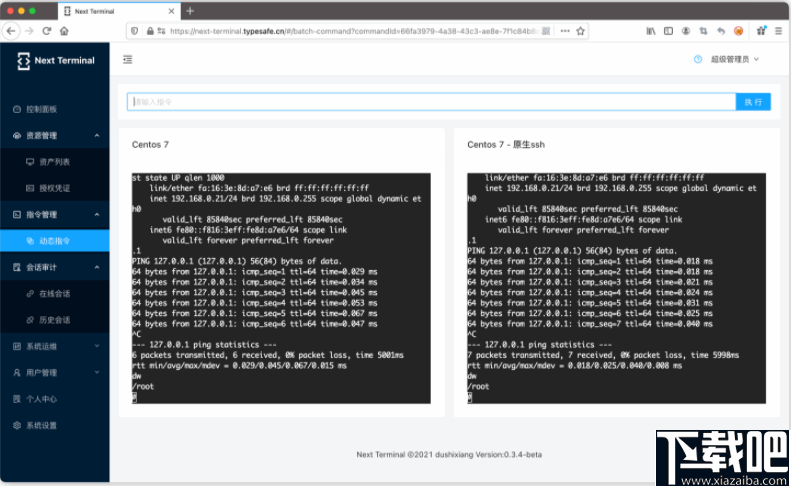791x486 pixels.
Task: Select 动态指令 menu item
Action: pos(54,241)
